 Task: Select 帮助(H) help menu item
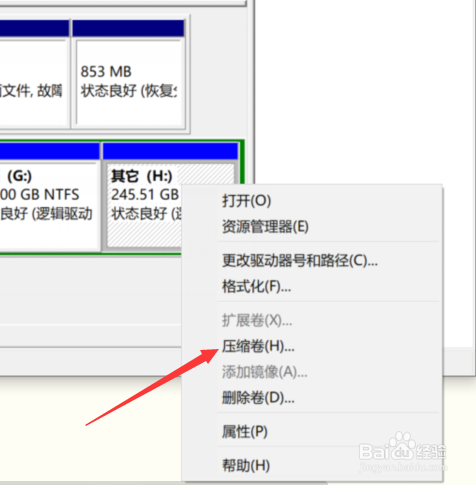point(246,466)
